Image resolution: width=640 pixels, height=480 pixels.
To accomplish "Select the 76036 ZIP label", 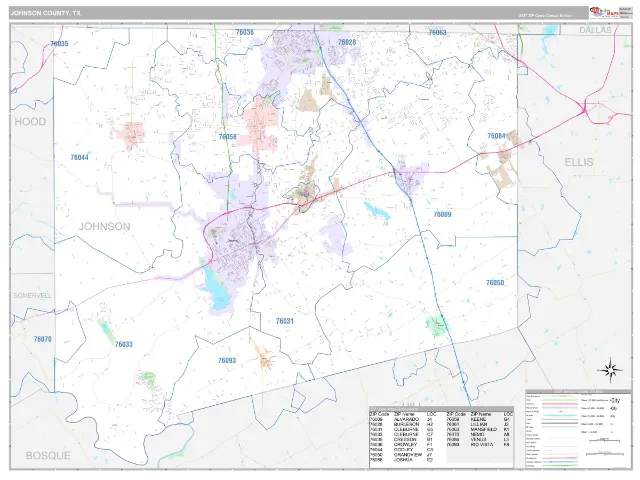I will coord(244,32).
